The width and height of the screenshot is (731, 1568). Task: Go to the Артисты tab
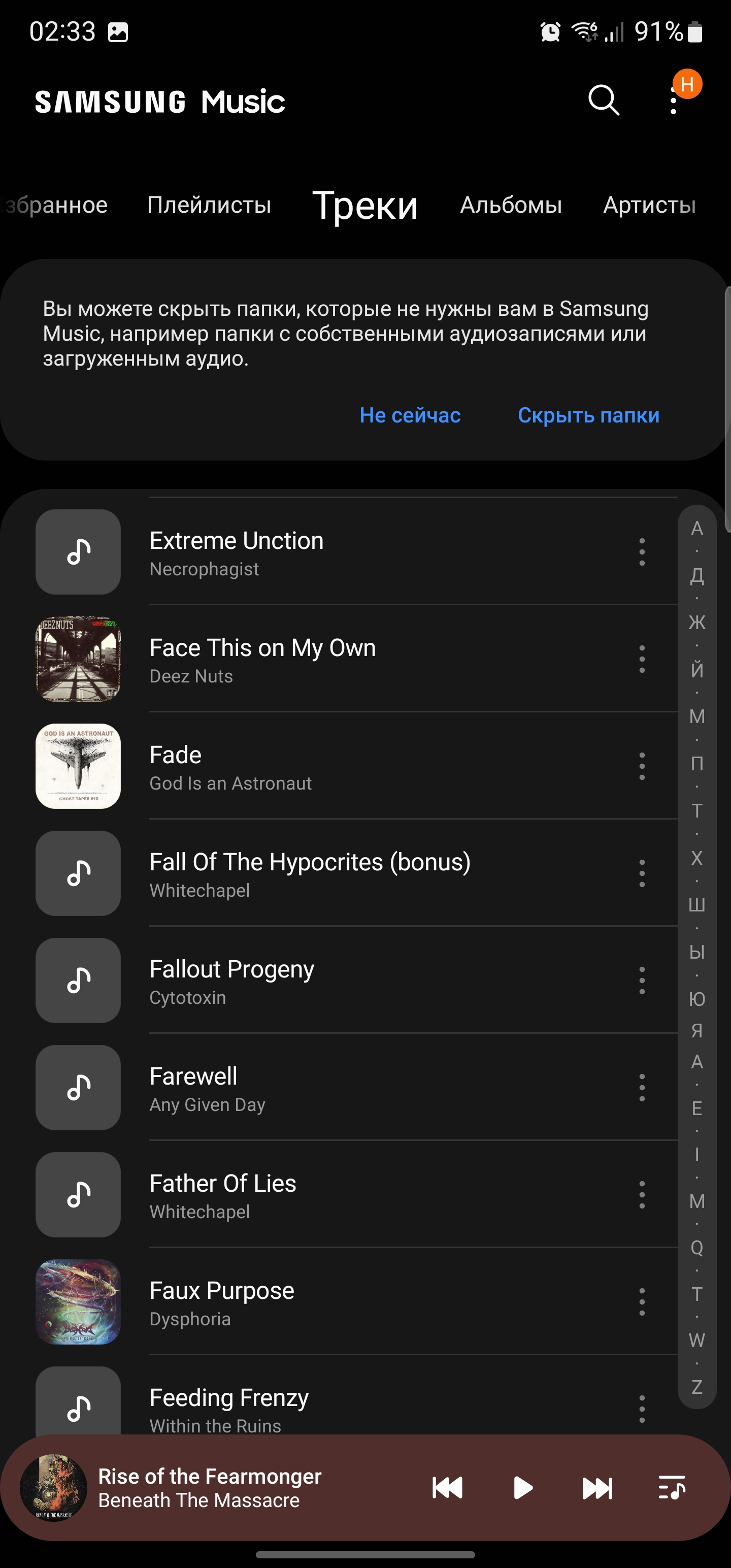649,205
